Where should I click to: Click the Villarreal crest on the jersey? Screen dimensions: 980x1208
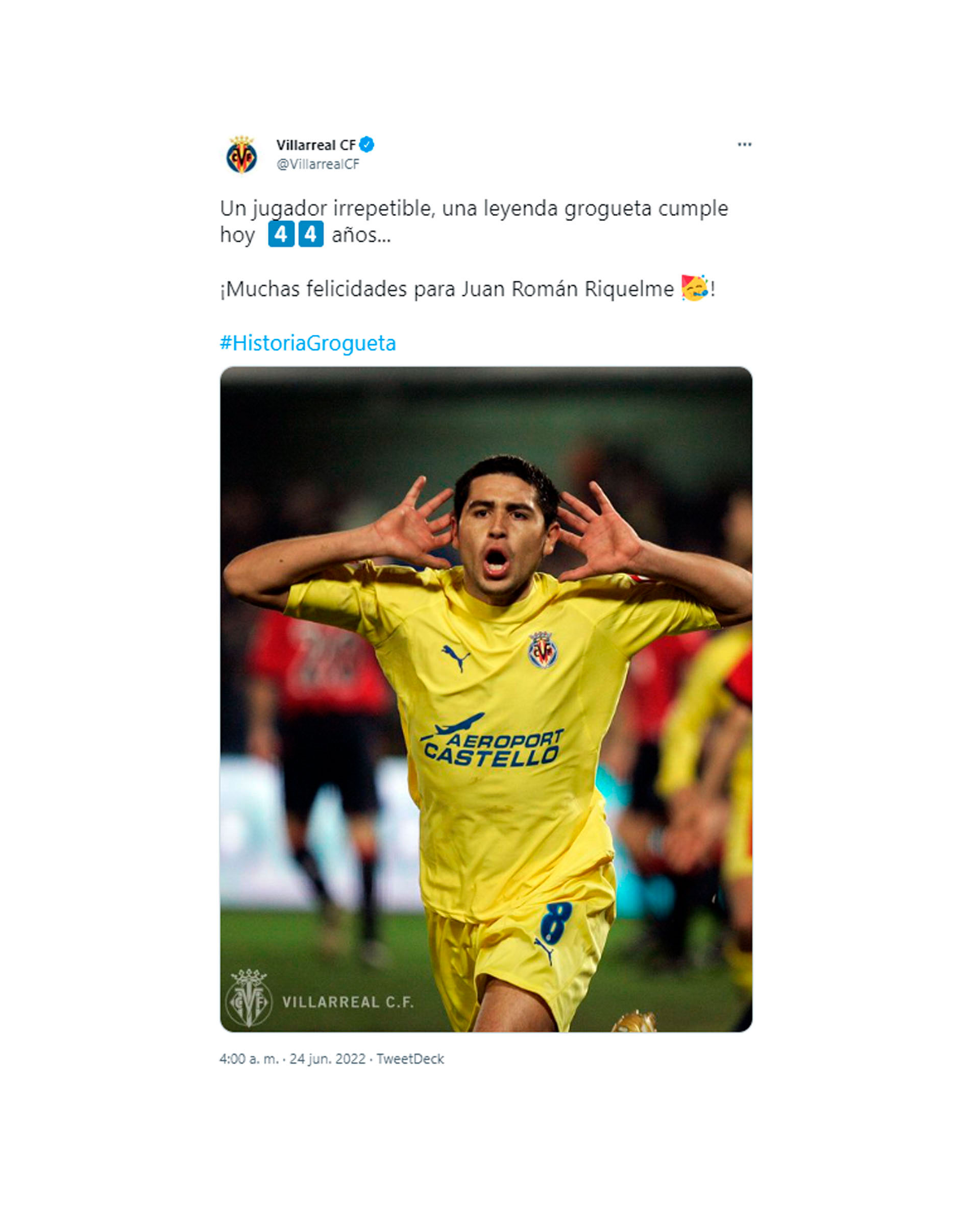click(543, 650)
